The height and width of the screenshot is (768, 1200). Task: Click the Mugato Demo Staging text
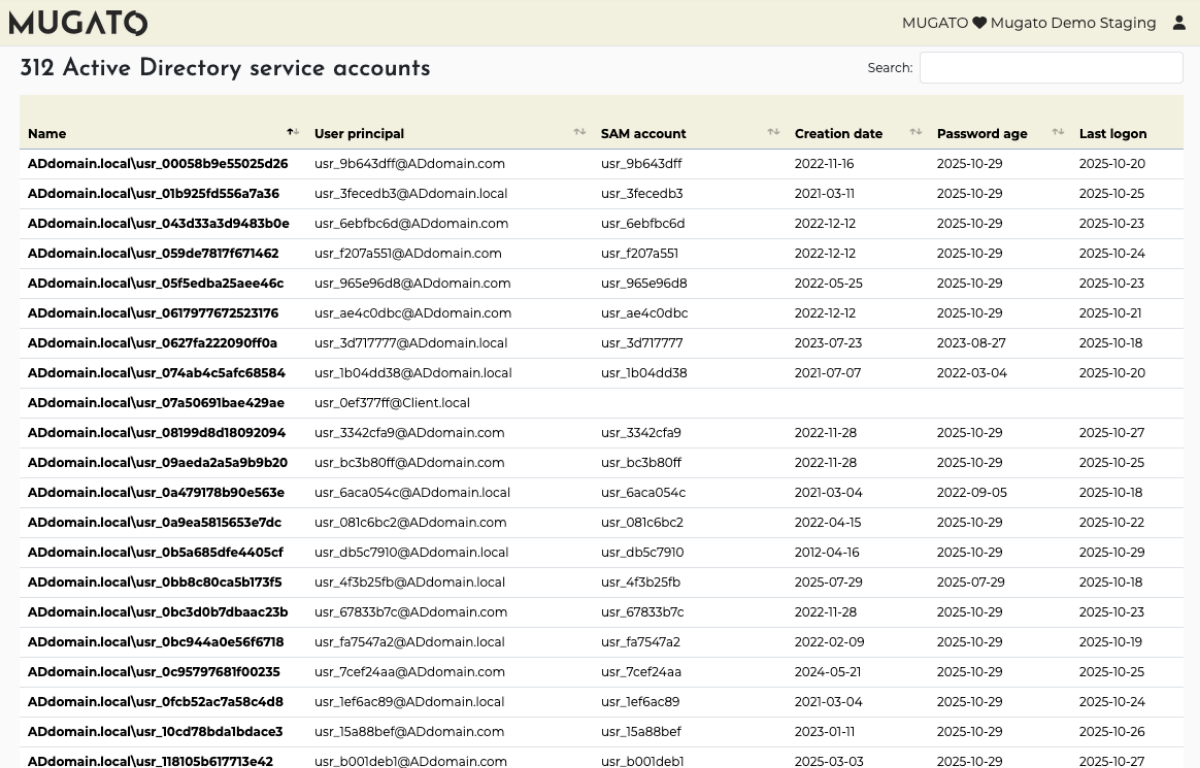pyautogui.click(x=1072, y=23)
